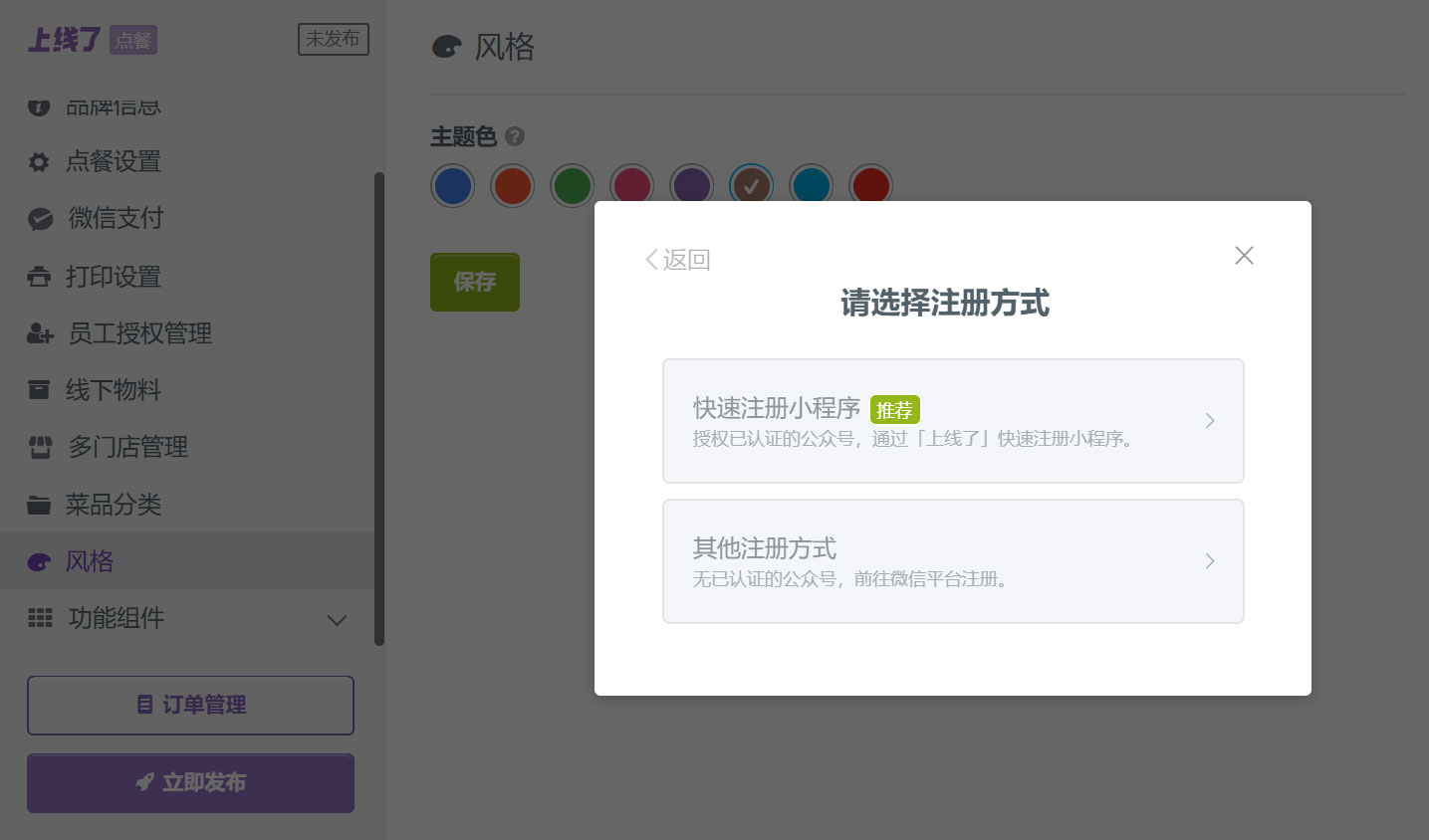
Task: Open the 快速注册小程序 option arrow
Action: tap(1209, 421)
